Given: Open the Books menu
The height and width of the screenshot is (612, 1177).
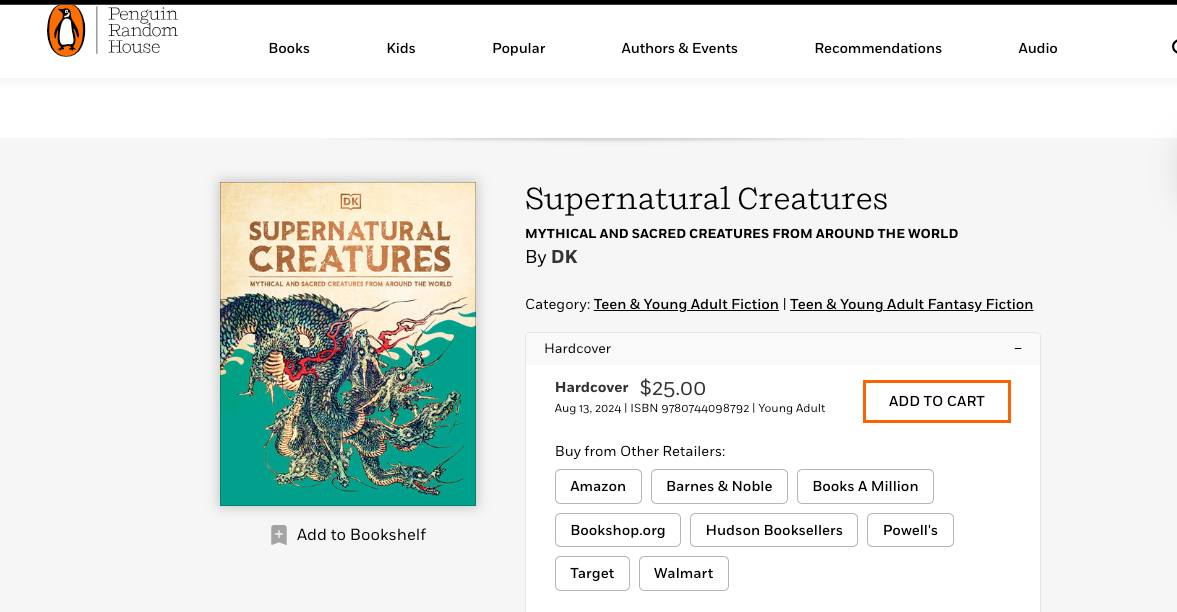Looking at the screenshot, I should tap(289, 48).
